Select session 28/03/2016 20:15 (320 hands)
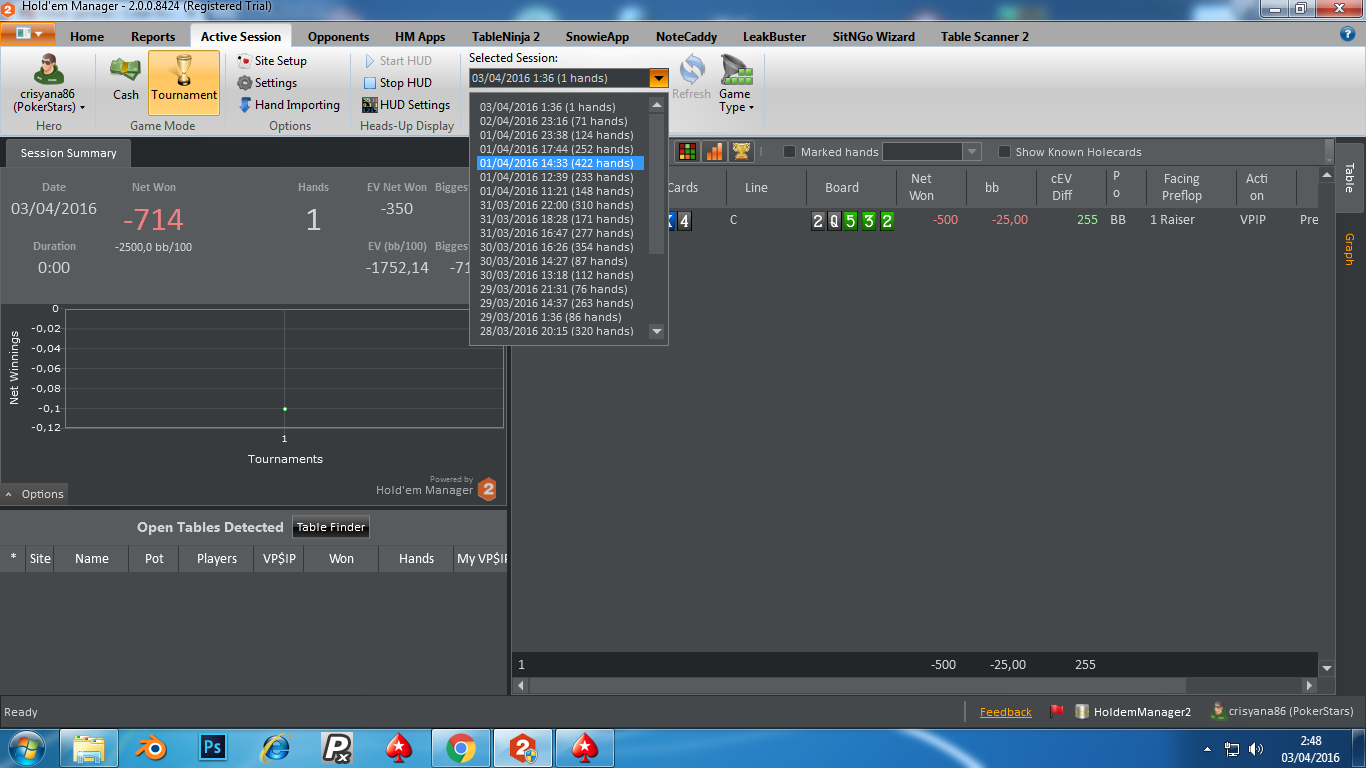 click(x=560, y=331)
